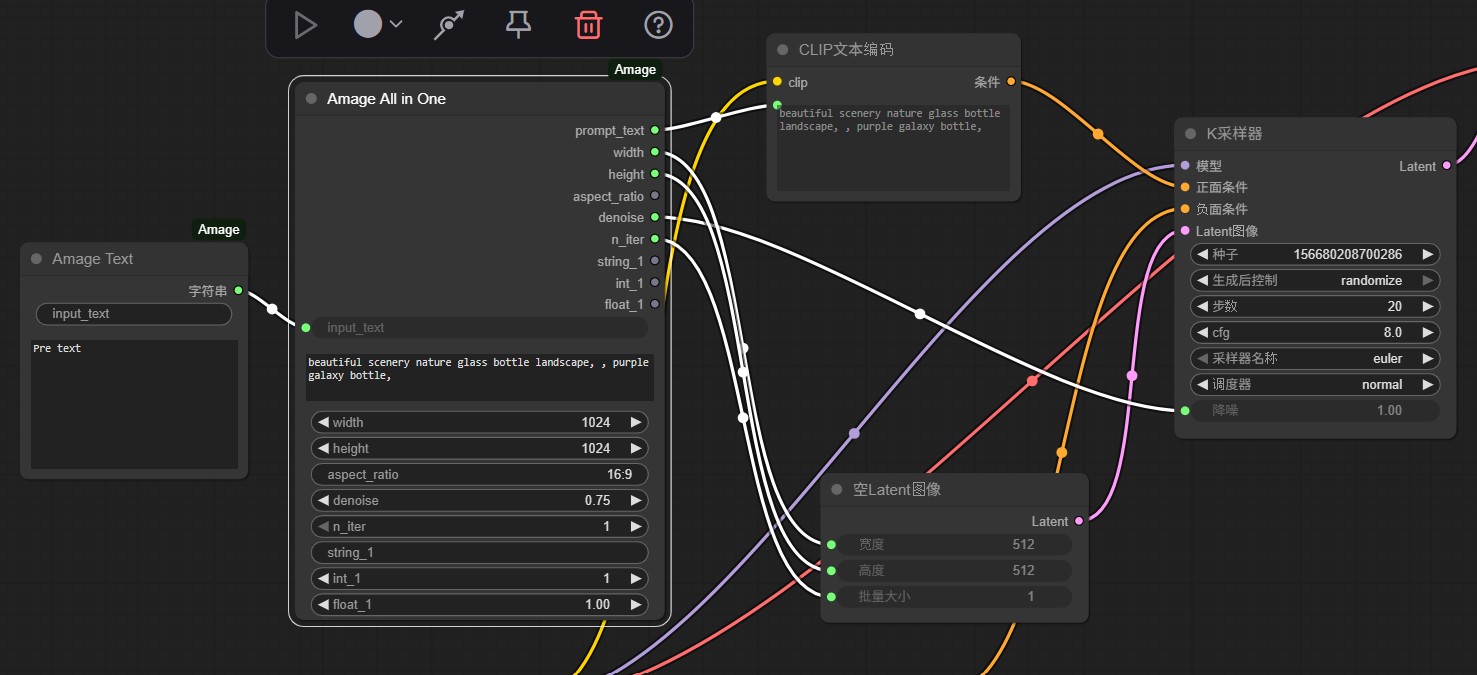Viewport: 1477px width, 675px height.
Task: Click the string_1 output slot
Action: click(655, 261)
